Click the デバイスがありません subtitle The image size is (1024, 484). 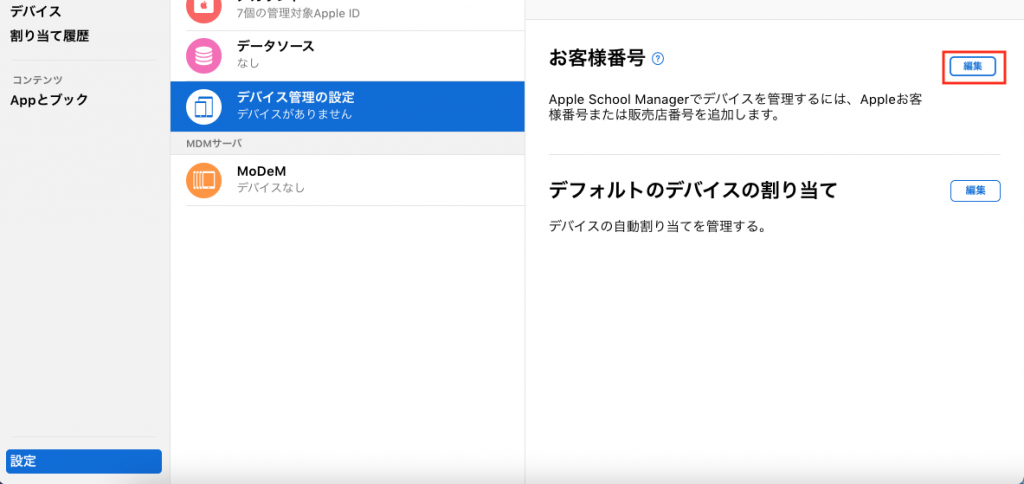click(295, 114)
